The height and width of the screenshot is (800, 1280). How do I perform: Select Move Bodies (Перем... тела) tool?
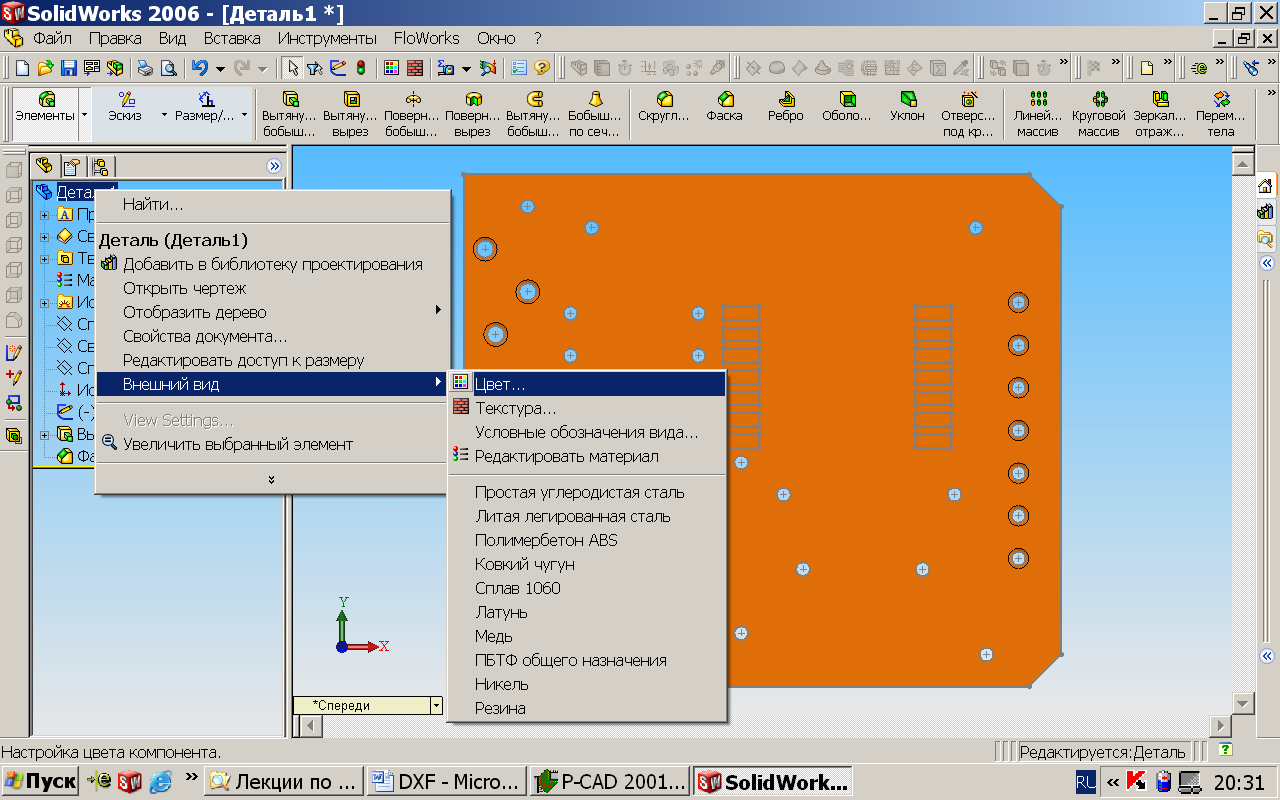pos(1220,113)
